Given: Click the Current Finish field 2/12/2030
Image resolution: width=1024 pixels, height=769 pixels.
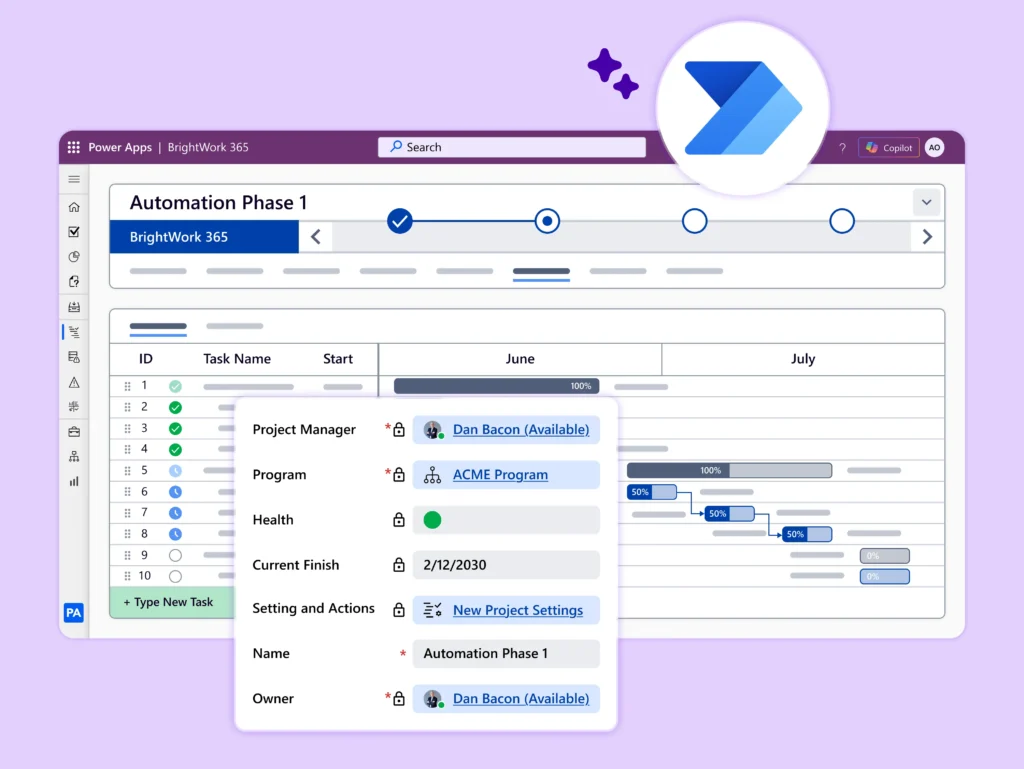Looking at the screenshot, I should coord(505,565).
